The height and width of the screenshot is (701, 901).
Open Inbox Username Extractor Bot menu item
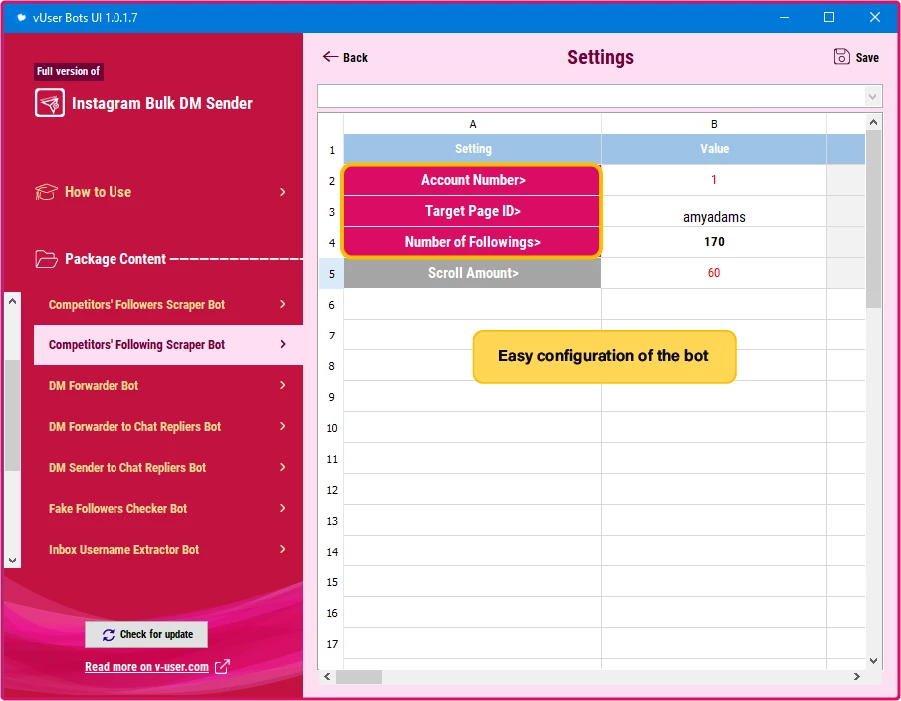(168, 550)
